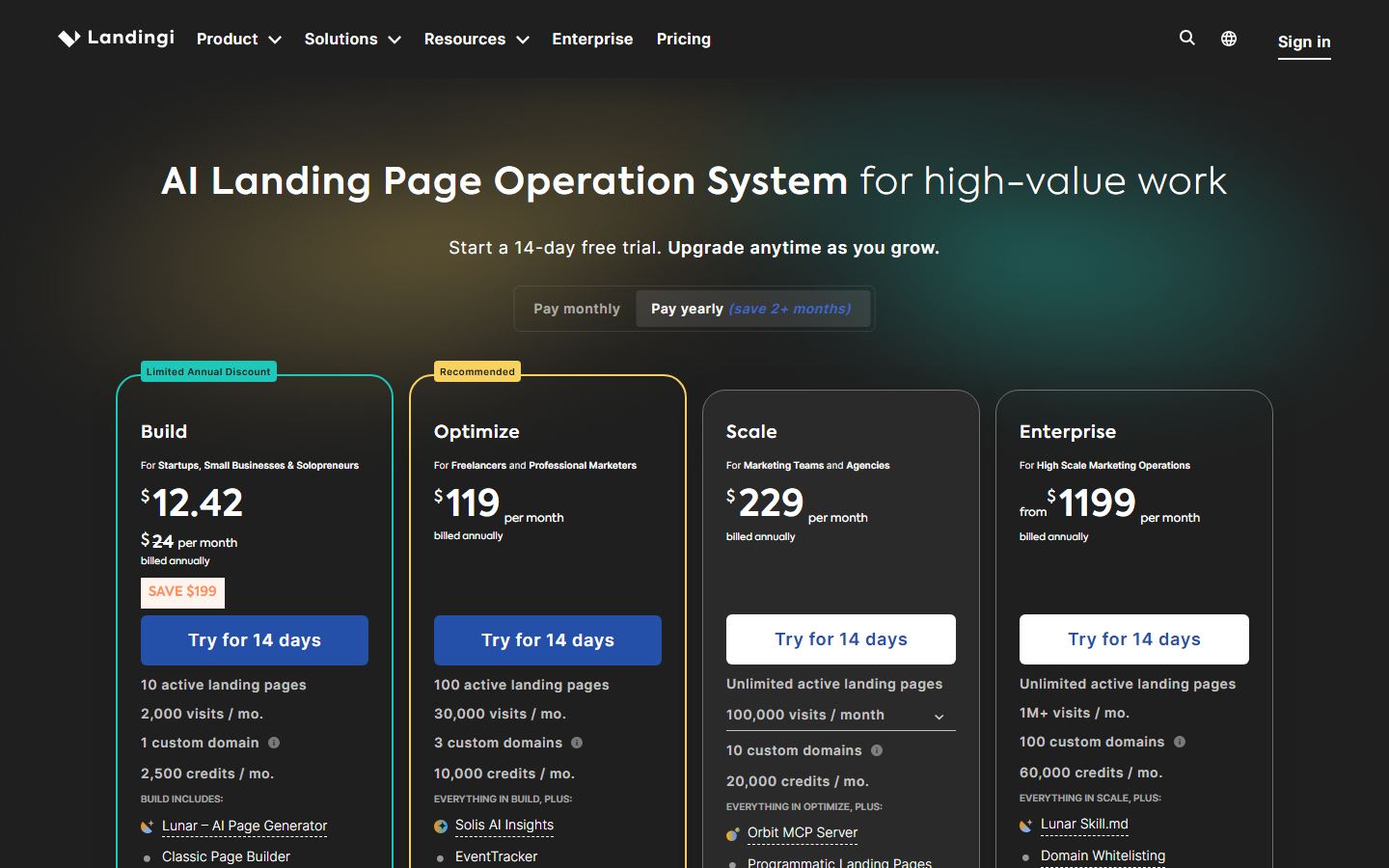Viewport: 1389px width, 868px height.
Task: Click the Limited Annual Discount badge
Action: coord(208,371)
